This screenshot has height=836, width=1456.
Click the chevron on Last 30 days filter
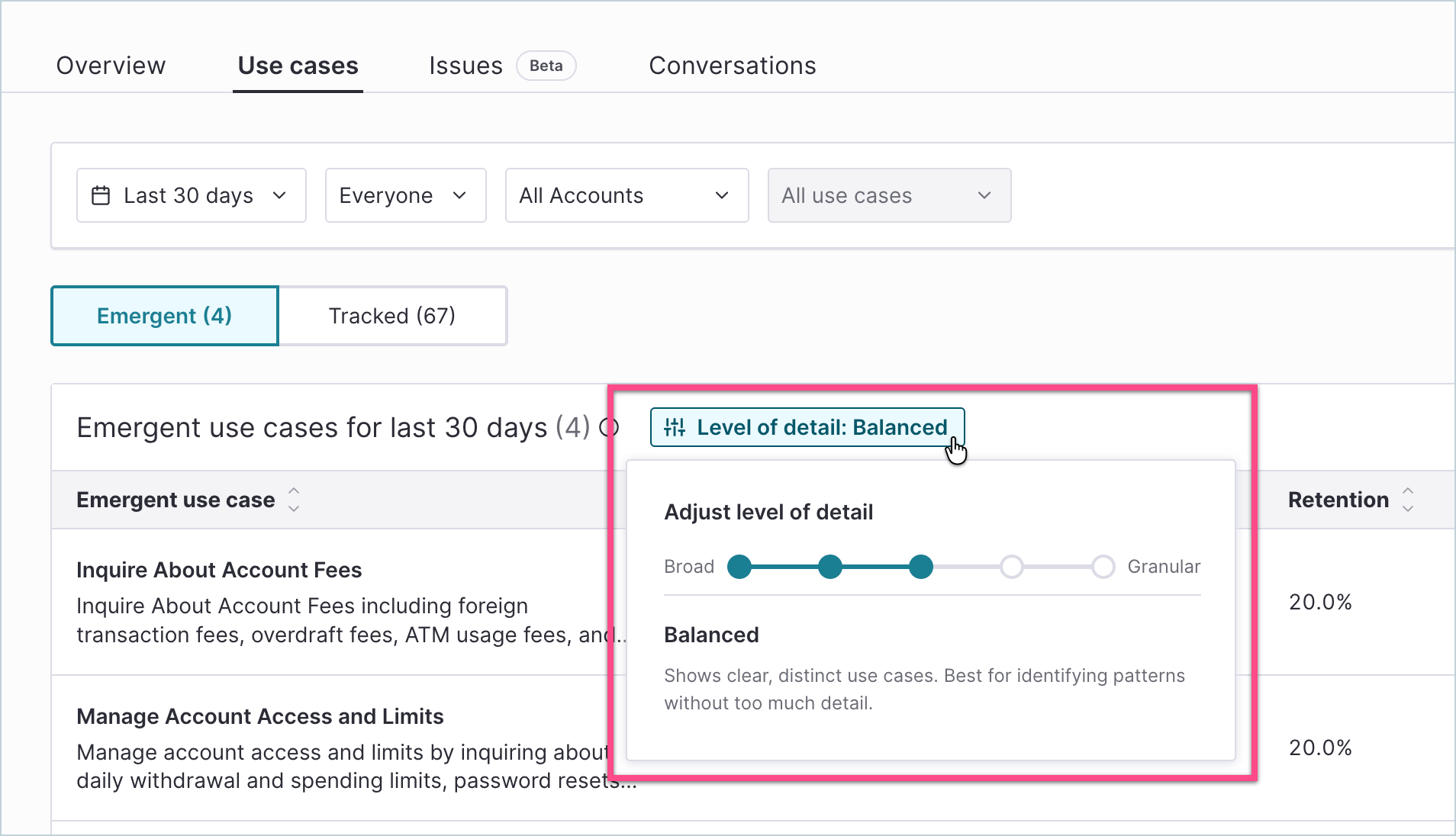coord(279,195)
